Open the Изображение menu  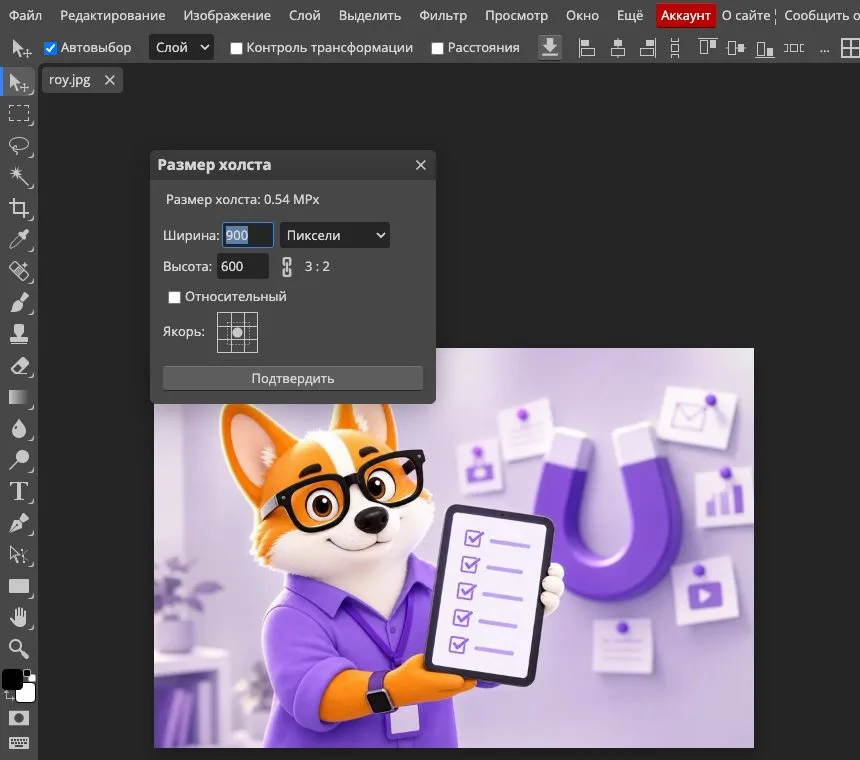click(227, 15)
